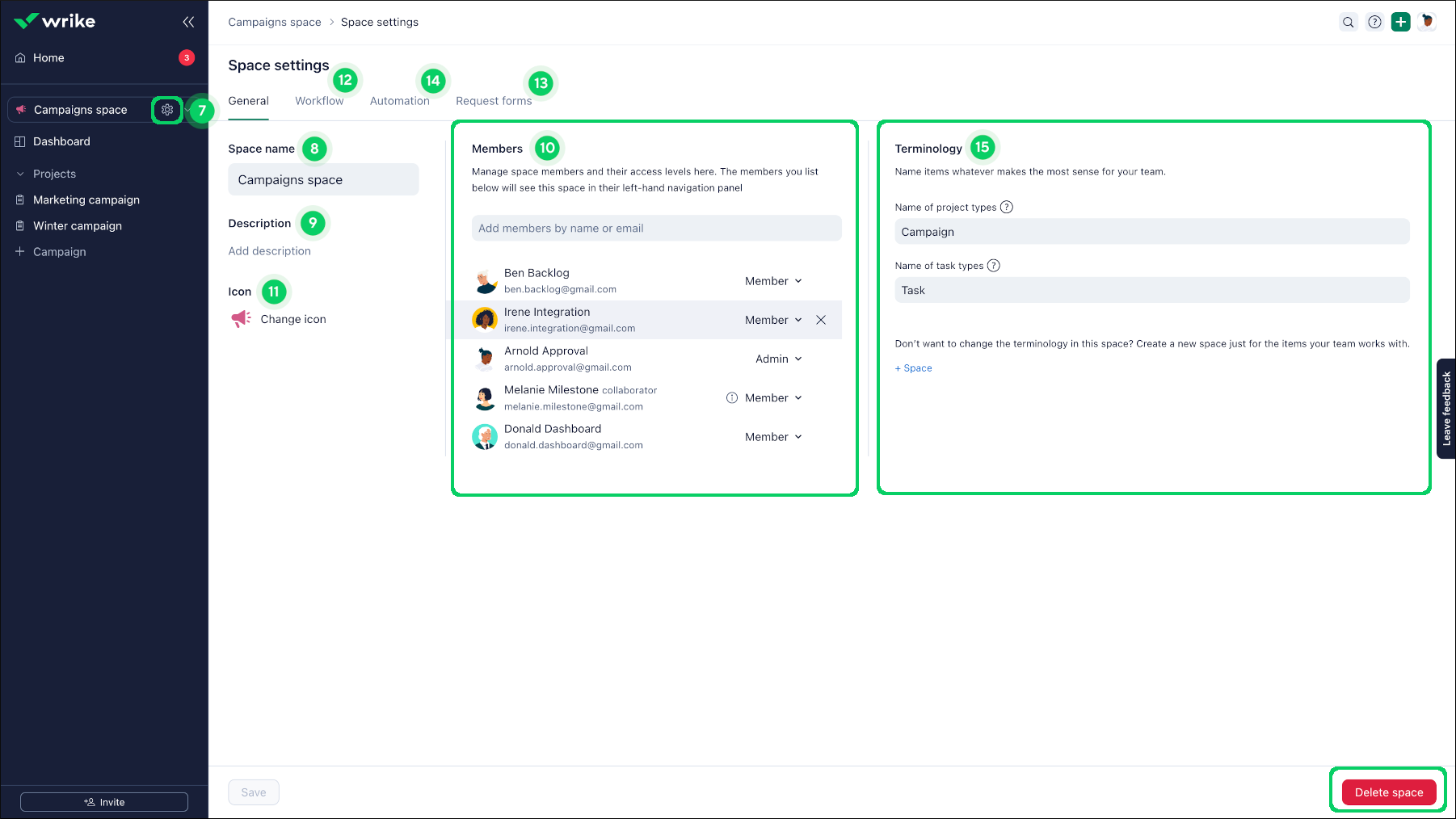Click the Space settings breadcrumb

tap(380, 22)
